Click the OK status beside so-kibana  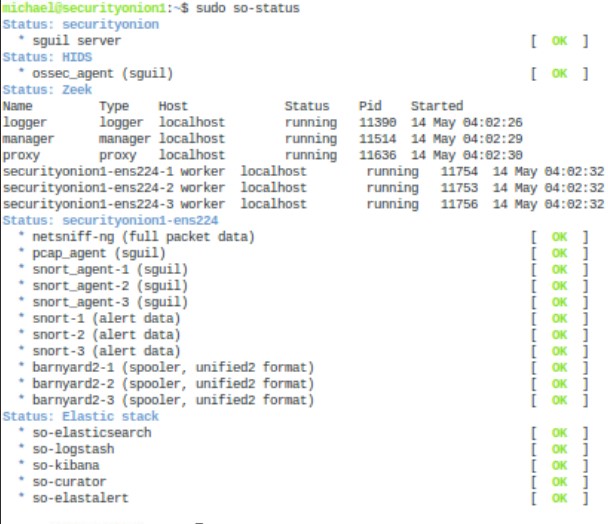pyautogui.click(x=559, y=465)
